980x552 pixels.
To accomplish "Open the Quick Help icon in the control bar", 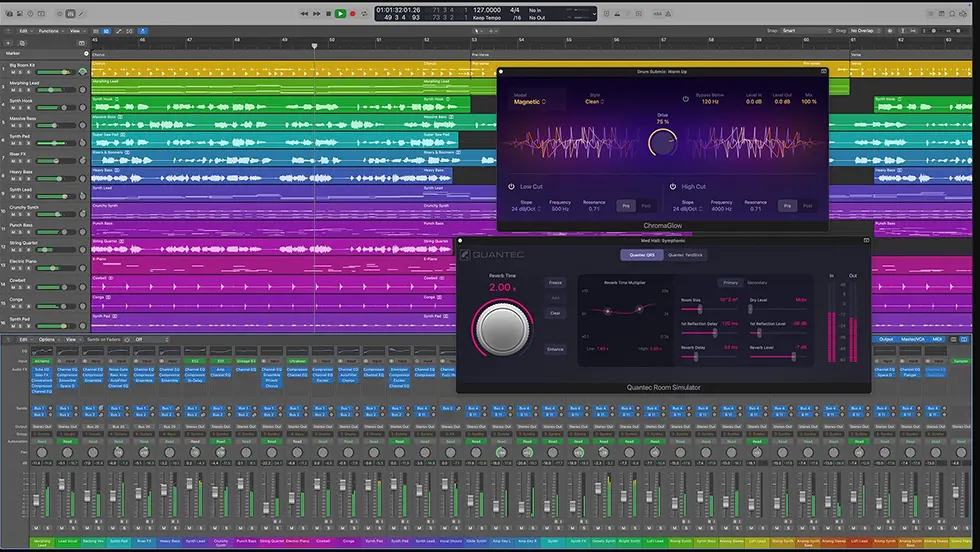I will coord(30,14).
